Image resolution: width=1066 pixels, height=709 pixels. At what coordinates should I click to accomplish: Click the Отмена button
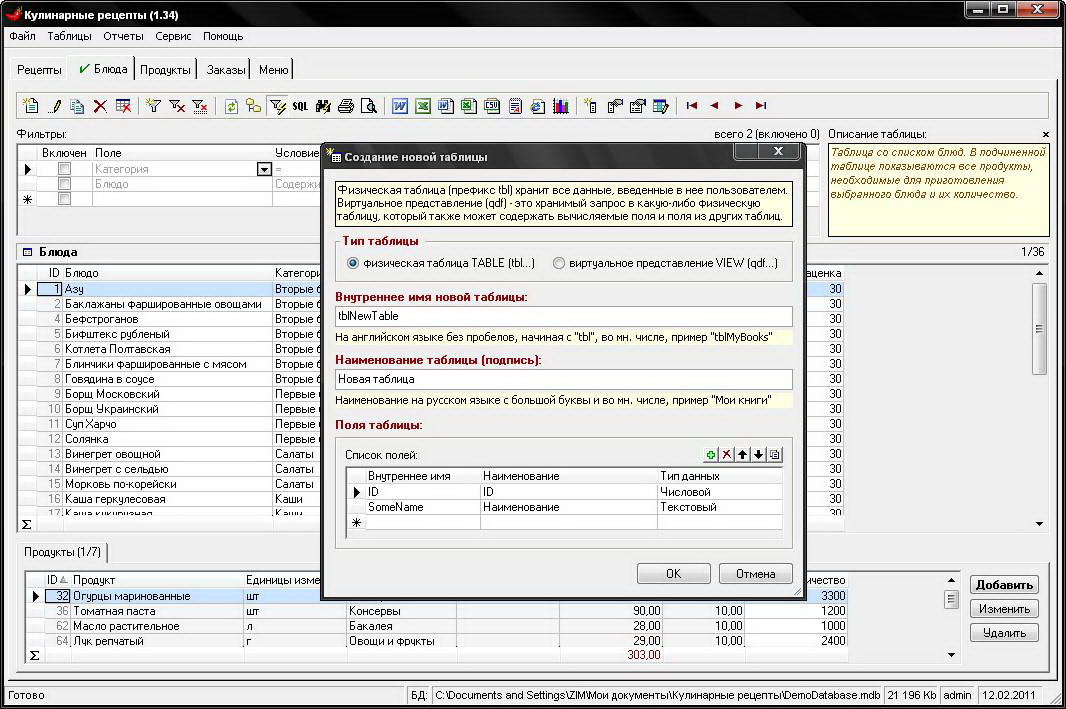(755, 574)
